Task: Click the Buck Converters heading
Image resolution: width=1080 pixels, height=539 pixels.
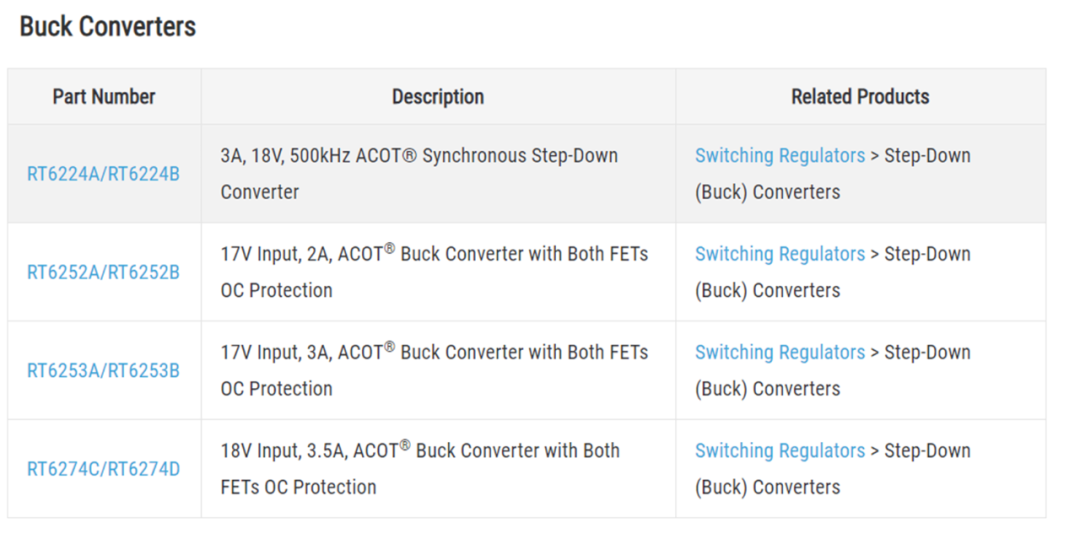Action: pyautogui.click(x=108, y=27)
